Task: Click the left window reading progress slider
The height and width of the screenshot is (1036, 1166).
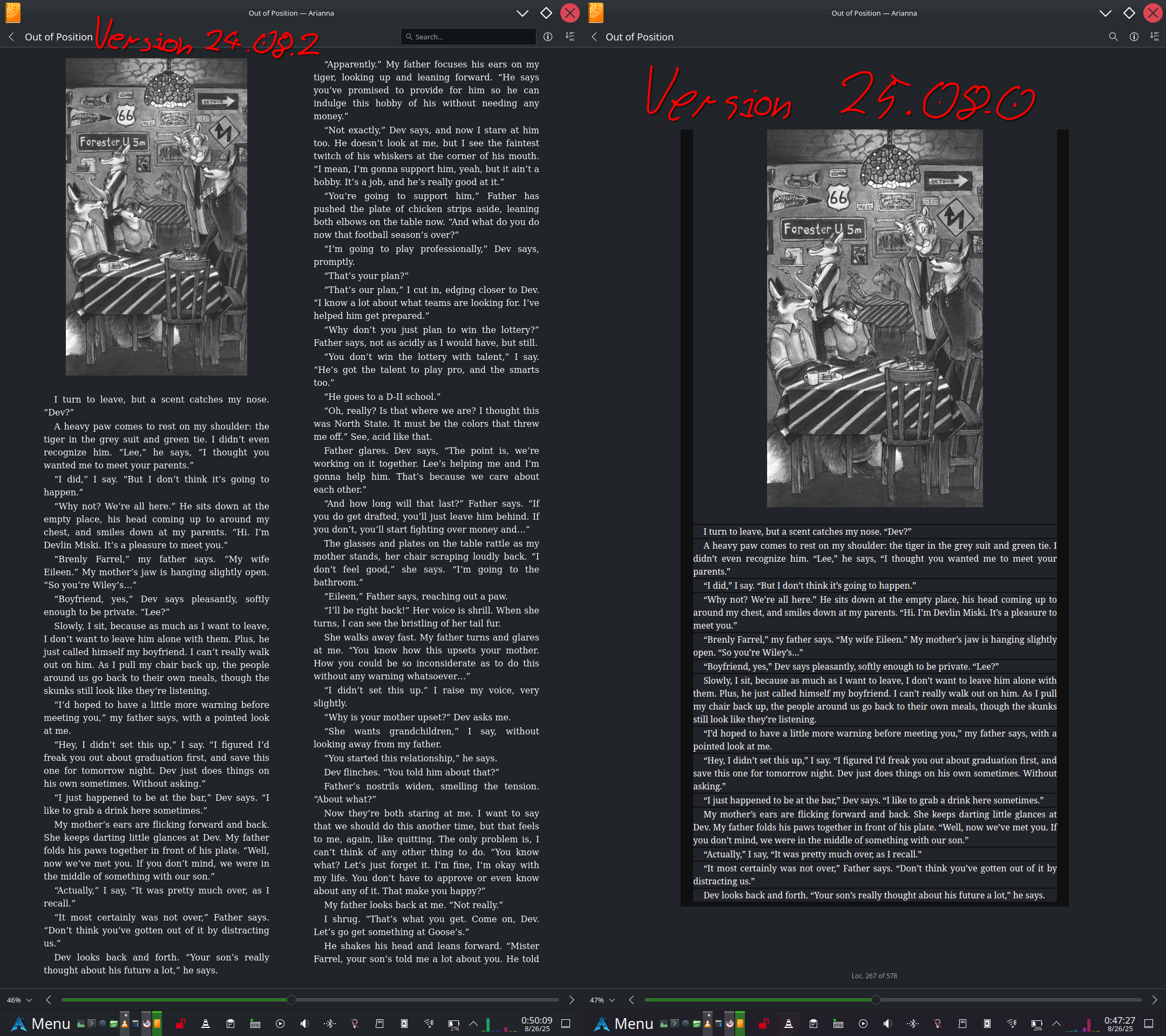Action: pos(291,1000)
